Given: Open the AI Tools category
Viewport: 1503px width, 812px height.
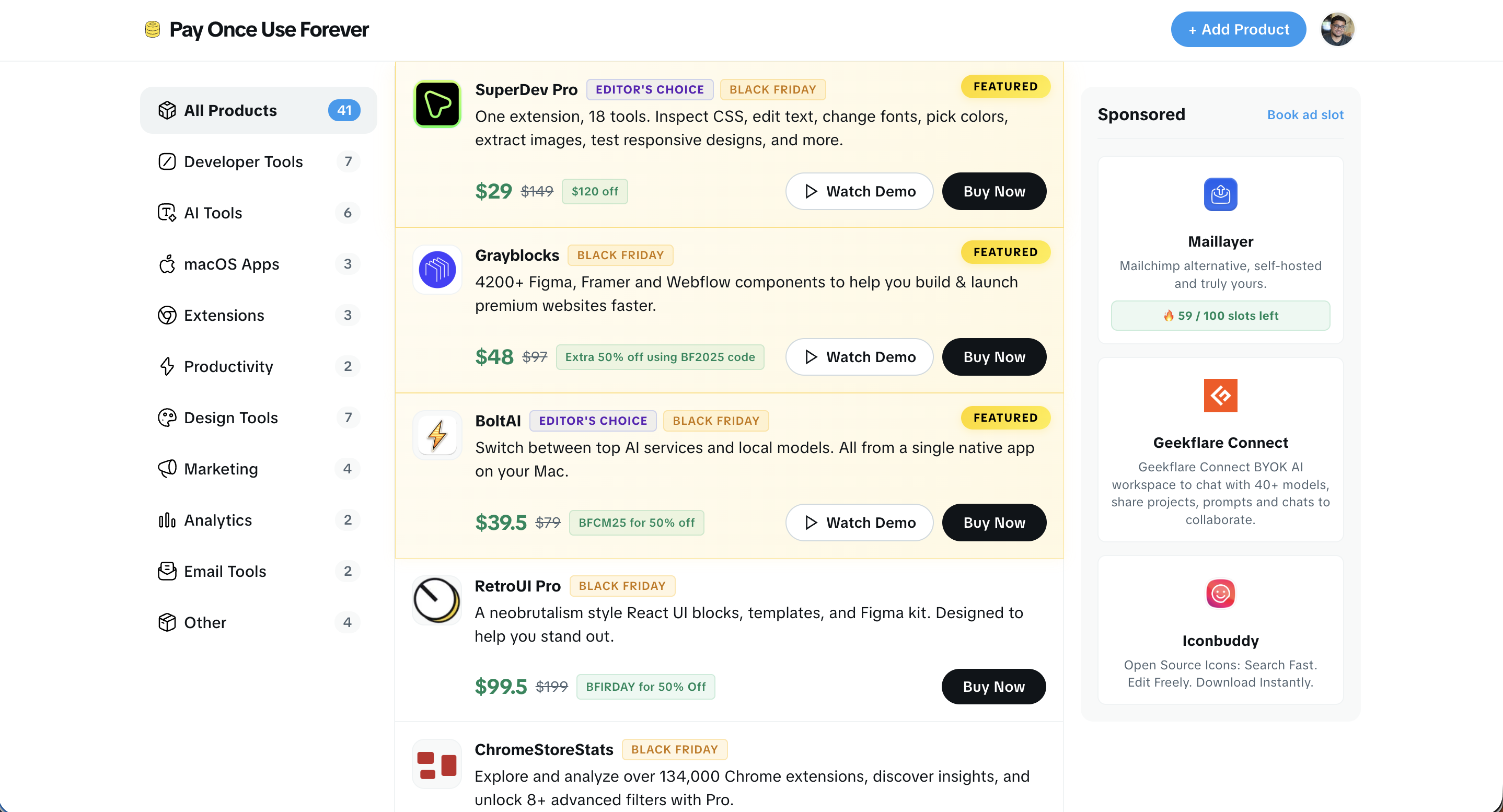Looking at the screenshot, I should coord(213,212).
